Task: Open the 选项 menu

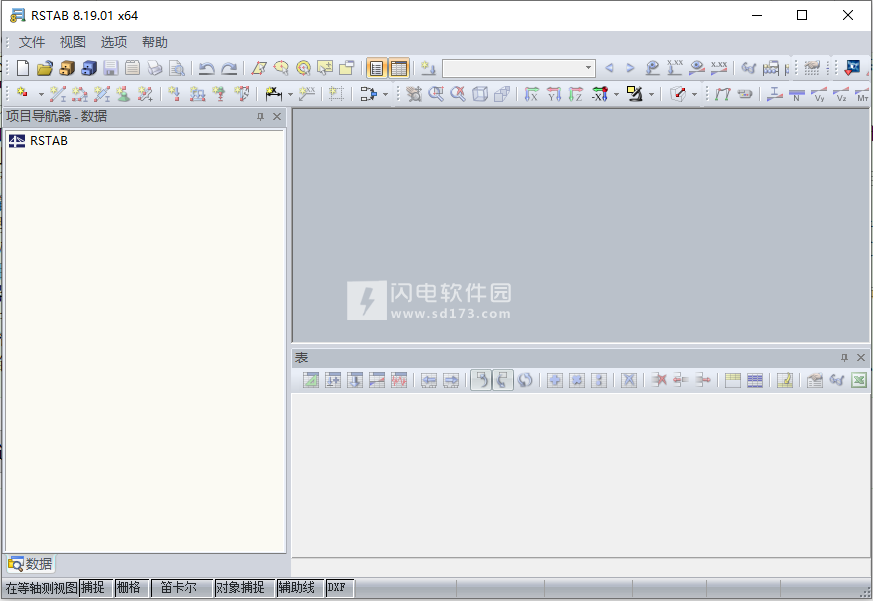Action: point(114,42)
